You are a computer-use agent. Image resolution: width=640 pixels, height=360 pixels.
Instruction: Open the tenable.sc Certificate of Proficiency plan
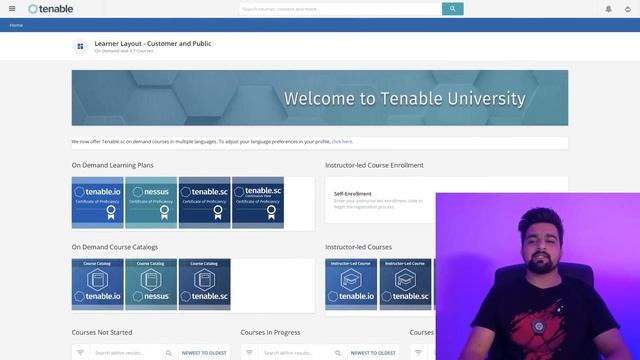(x=204, y=202)
